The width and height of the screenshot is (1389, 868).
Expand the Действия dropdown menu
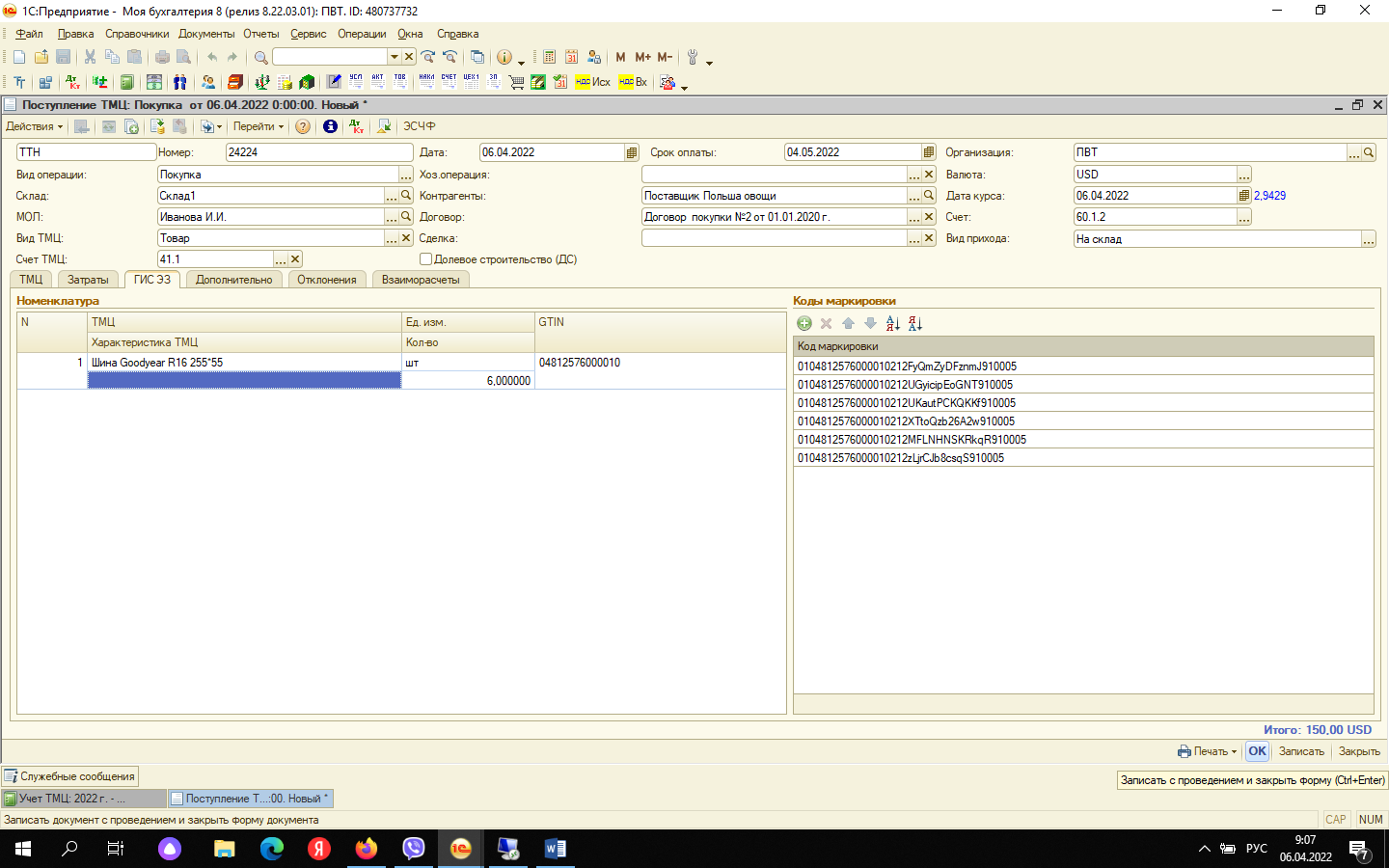(x=34, y=126)
